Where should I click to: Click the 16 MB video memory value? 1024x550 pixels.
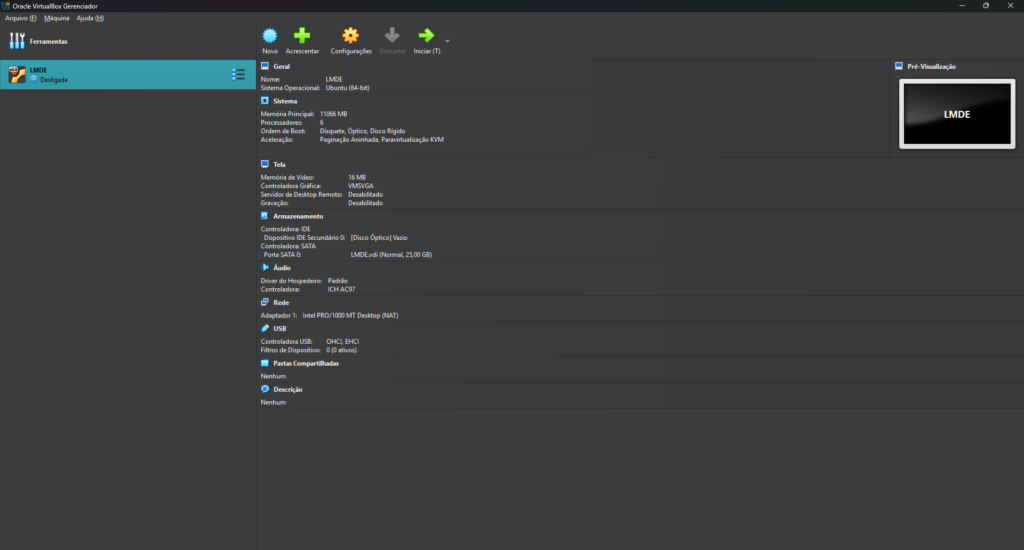(x=357, y=177)
